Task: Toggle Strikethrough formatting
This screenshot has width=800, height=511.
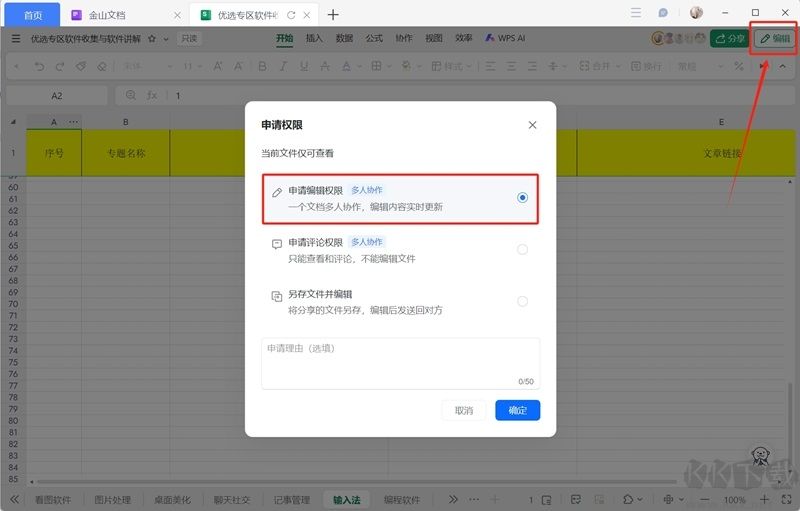Action: point(324,66)
